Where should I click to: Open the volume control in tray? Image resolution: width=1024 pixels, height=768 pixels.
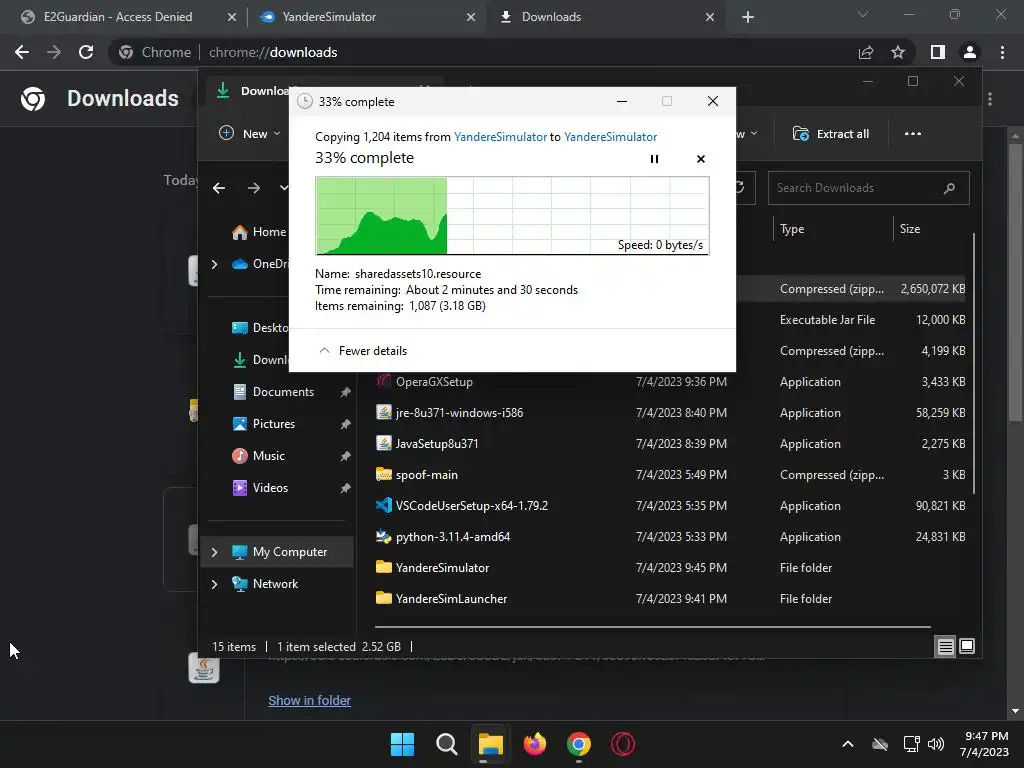coord(936,744)
